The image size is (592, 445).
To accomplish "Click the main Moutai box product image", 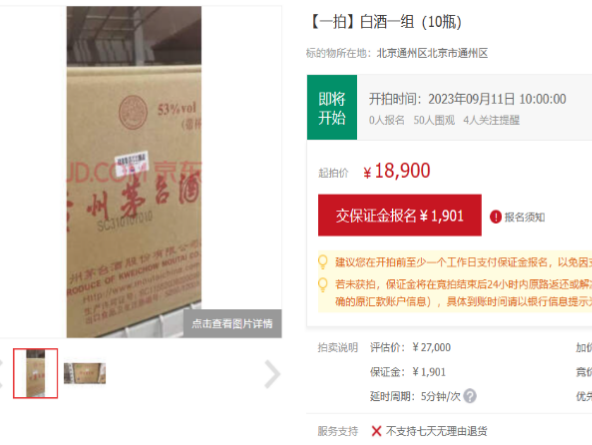I will pyautogui.click(x=134, y=172).
